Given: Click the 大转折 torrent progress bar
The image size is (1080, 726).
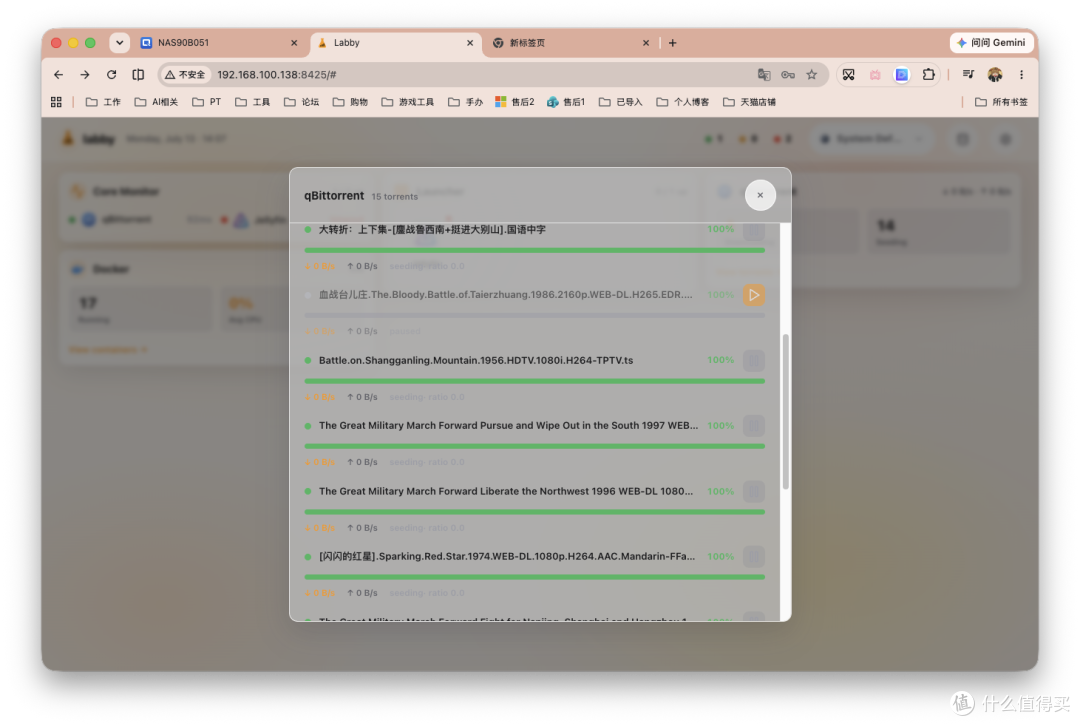Looking at the screenshot, I should pyautogui.click(x=534, y=250).
